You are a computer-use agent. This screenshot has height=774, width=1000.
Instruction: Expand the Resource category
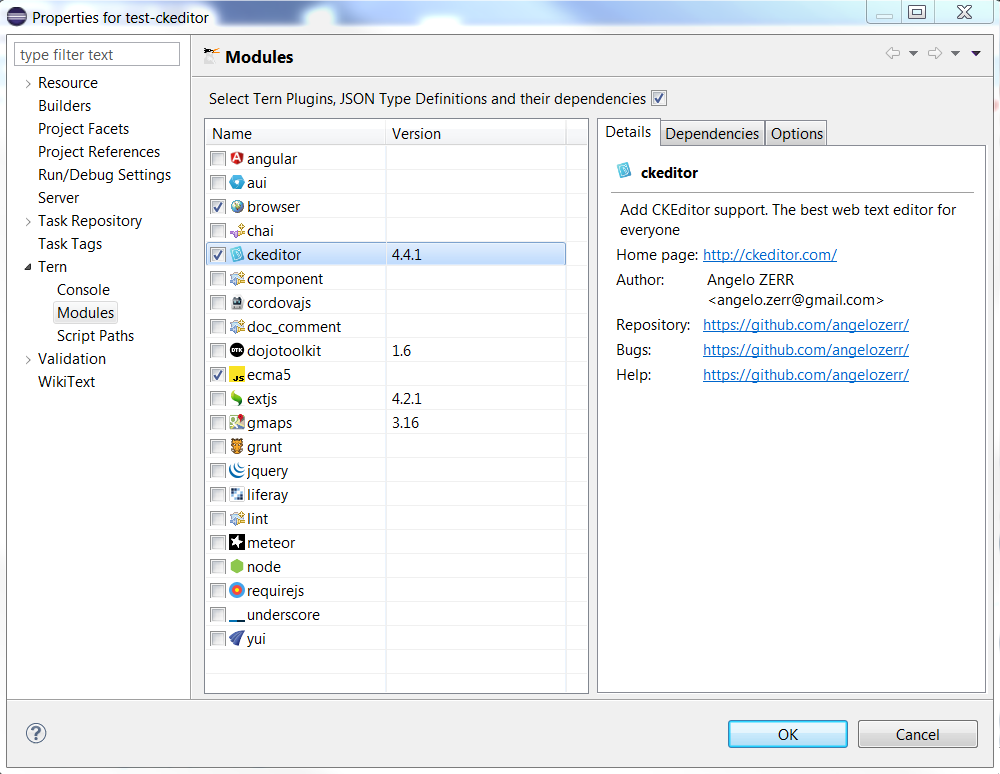26,83
